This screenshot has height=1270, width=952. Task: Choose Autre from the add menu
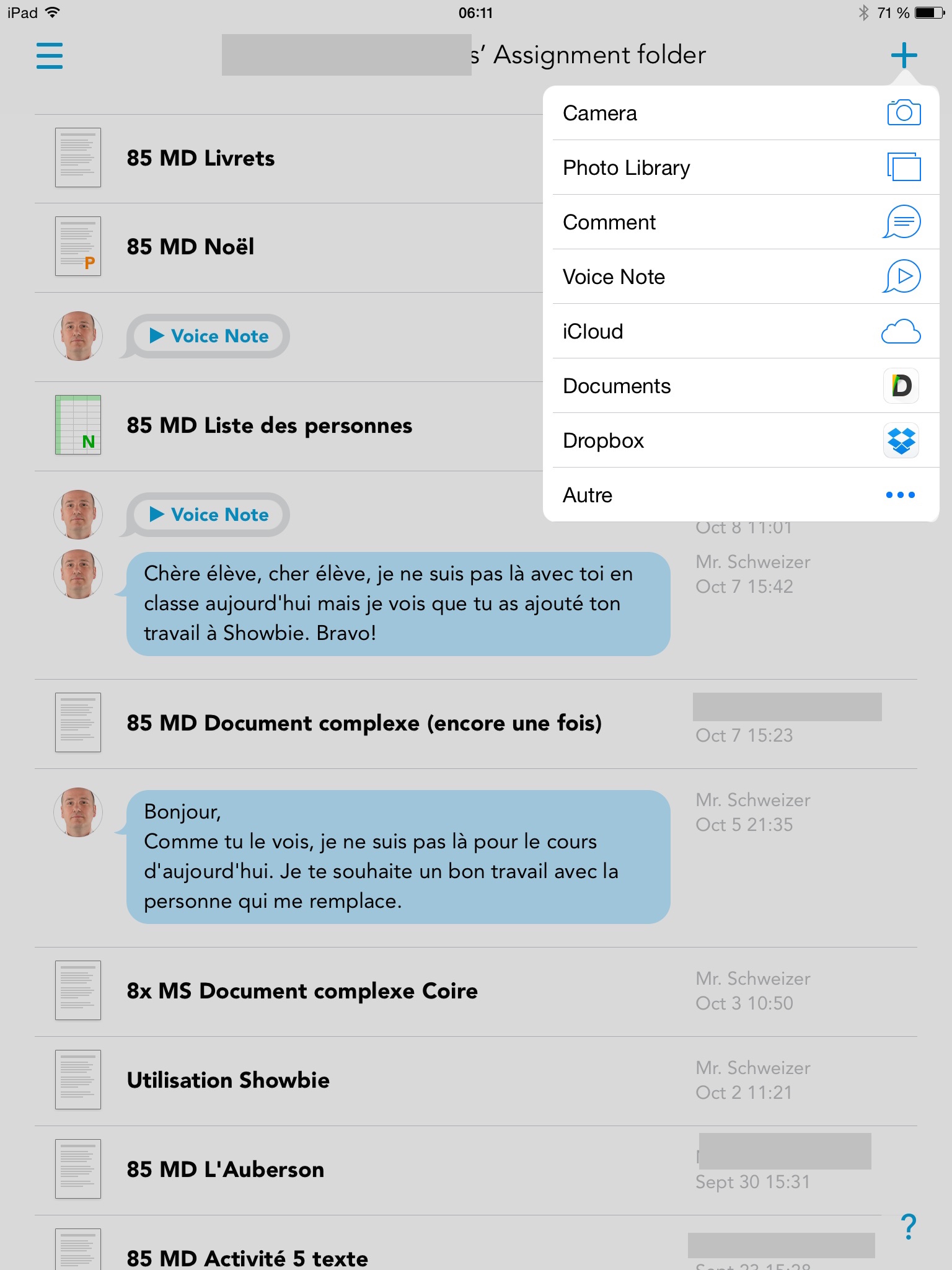point(588,495)
